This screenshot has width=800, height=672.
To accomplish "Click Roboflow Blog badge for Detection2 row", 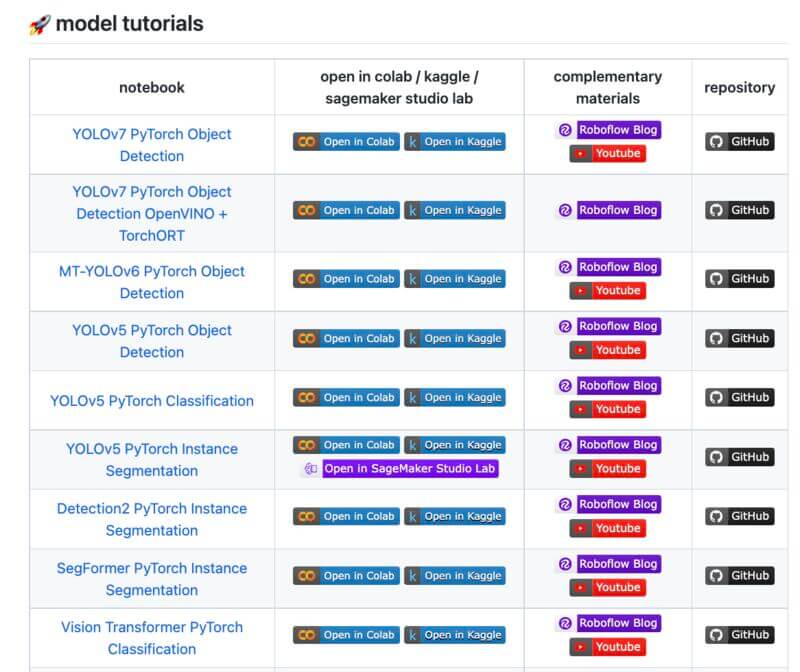I will point(608,504).
